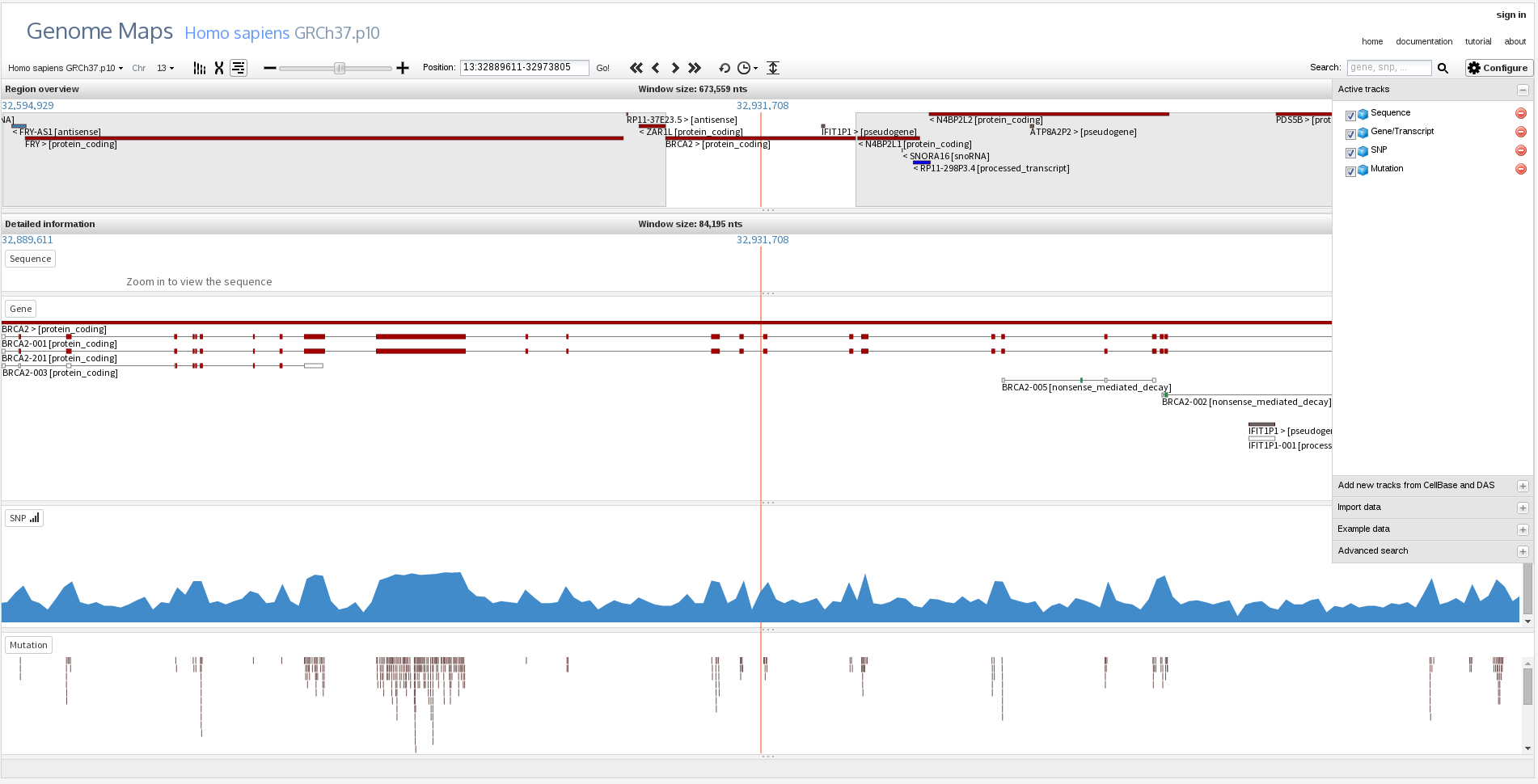Screen dimensions: 1538x784
Task: Open the tutorial menu link
Action: click(x=1477, y=41)
